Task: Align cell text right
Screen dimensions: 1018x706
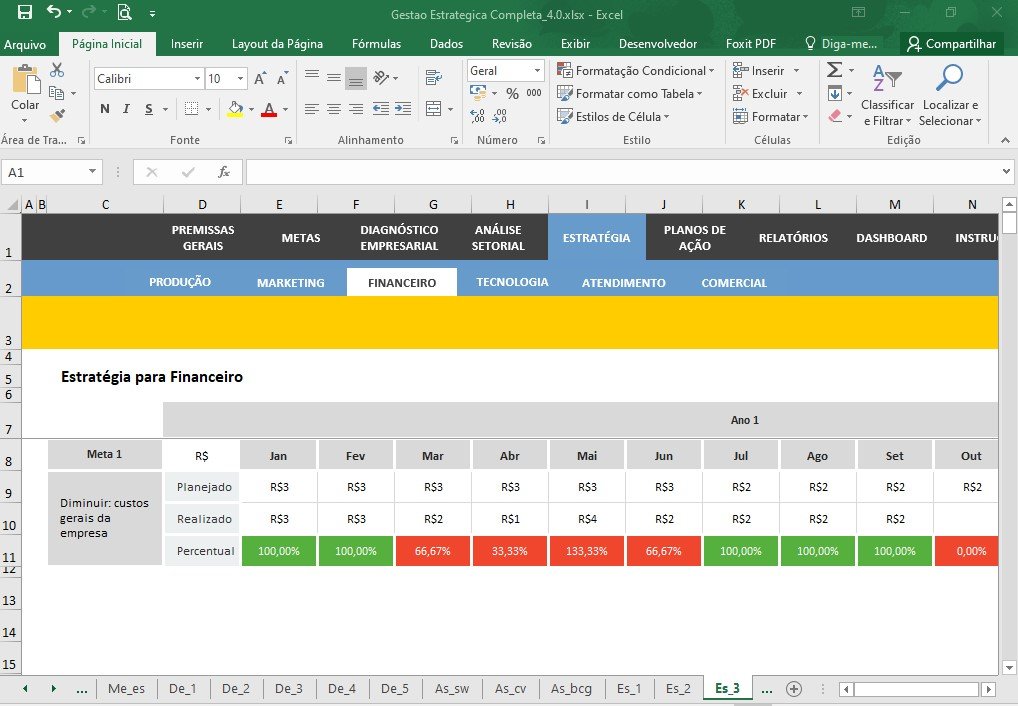Action: 356,108
